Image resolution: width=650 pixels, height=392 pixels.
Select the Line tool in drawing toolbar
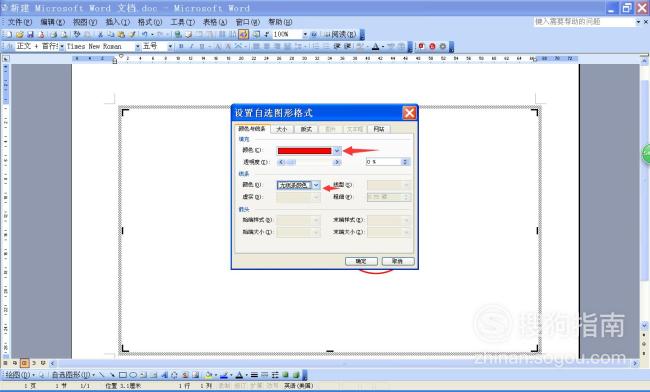[102, 375]
